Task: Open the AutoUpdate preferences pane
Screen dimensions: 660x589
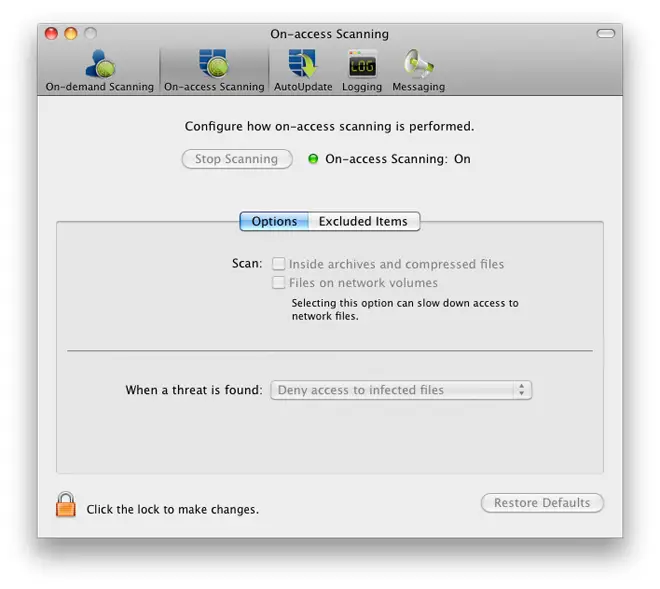Action: pyautogui.click(x=303, y=70)
